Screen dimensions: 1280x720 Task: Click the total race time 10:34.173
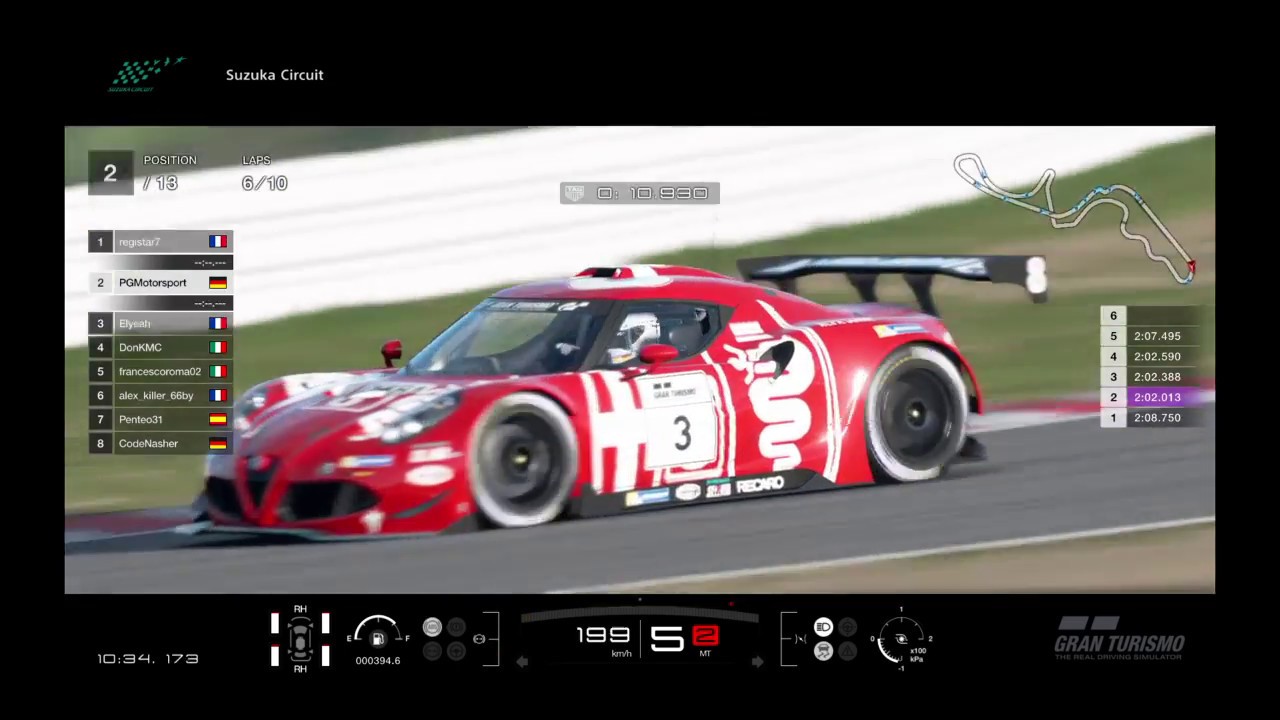(147, 659)
